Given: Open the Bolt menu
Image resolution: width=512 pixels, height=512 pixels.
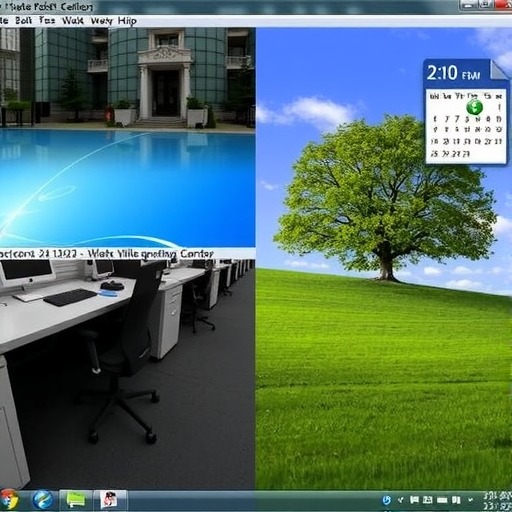Looking at the screenshot, I should coord(24,21).
